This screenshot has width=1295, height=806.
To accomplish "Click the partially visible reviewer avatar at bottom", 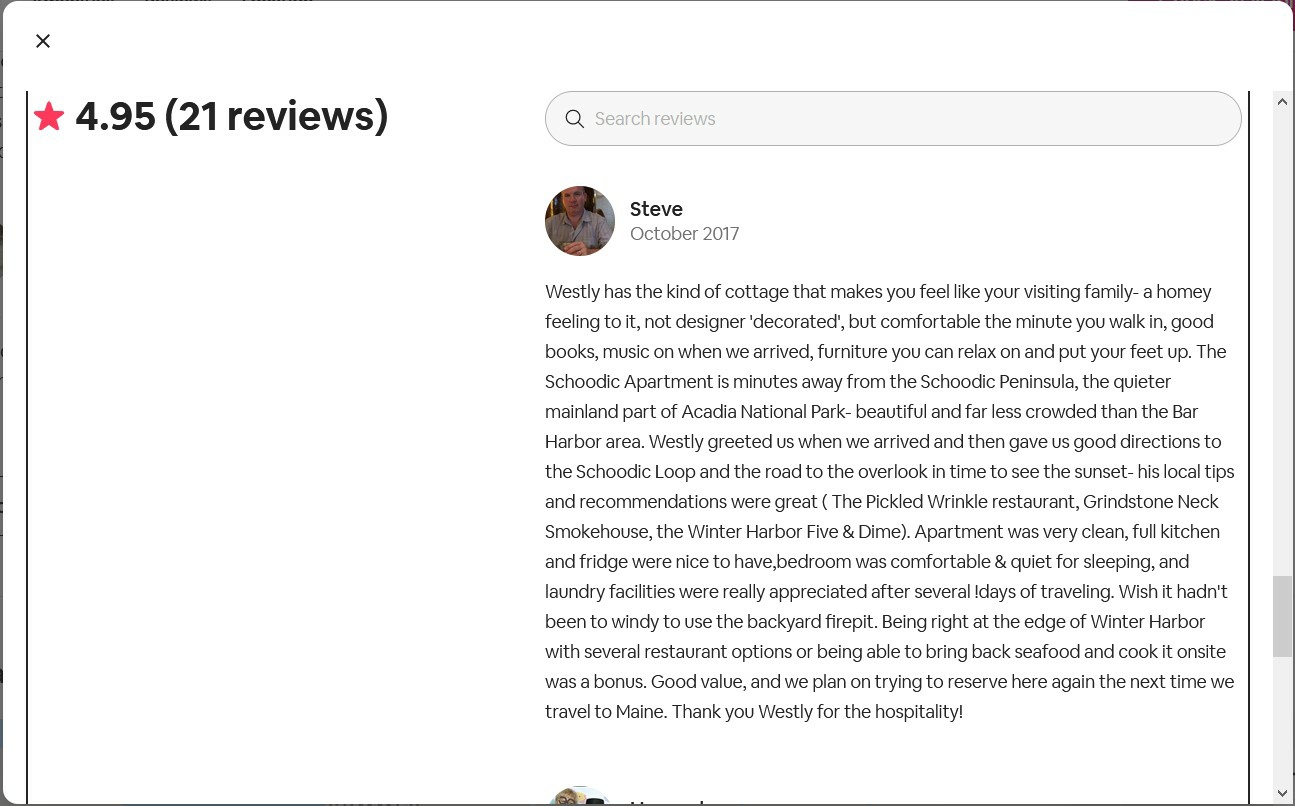I will click(580, 797).
